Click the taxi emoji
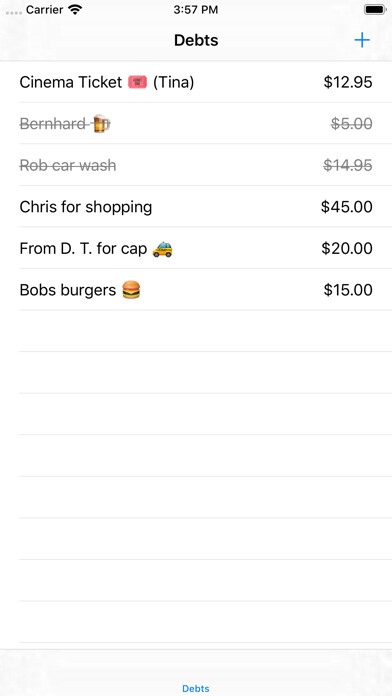Viewport: 392px width, 696px height. pyautogui.click(x=162, y=249)
